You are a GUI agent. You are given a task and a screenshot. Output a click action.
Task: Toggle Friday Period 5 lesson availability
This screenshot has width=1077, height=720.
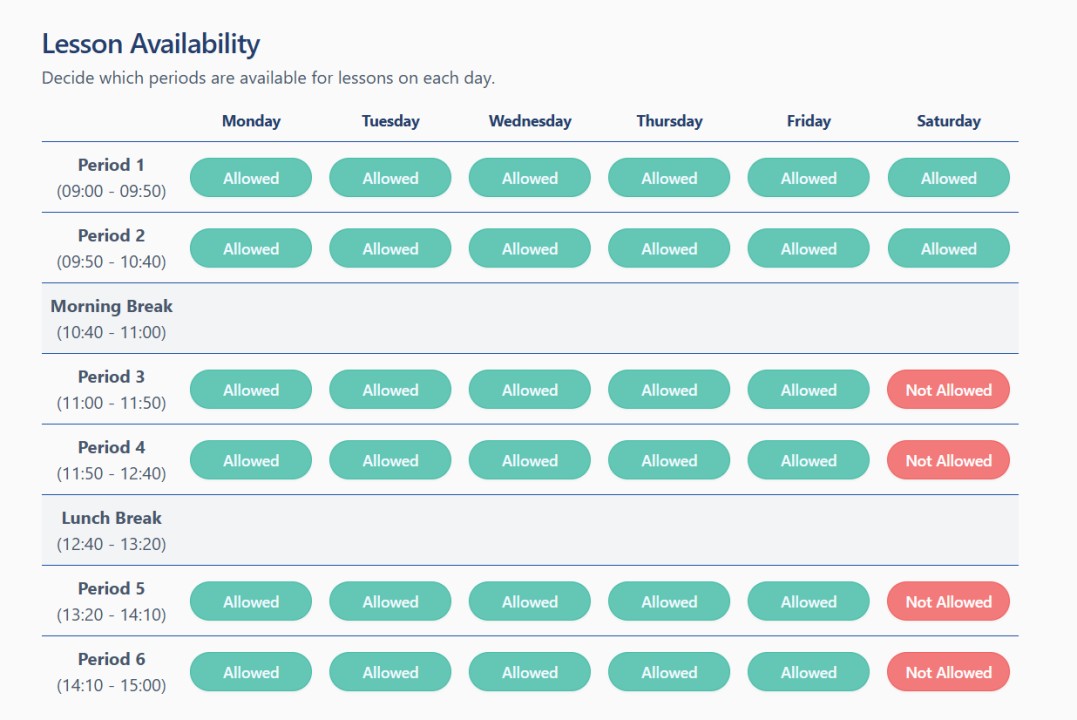click(808, 601)
